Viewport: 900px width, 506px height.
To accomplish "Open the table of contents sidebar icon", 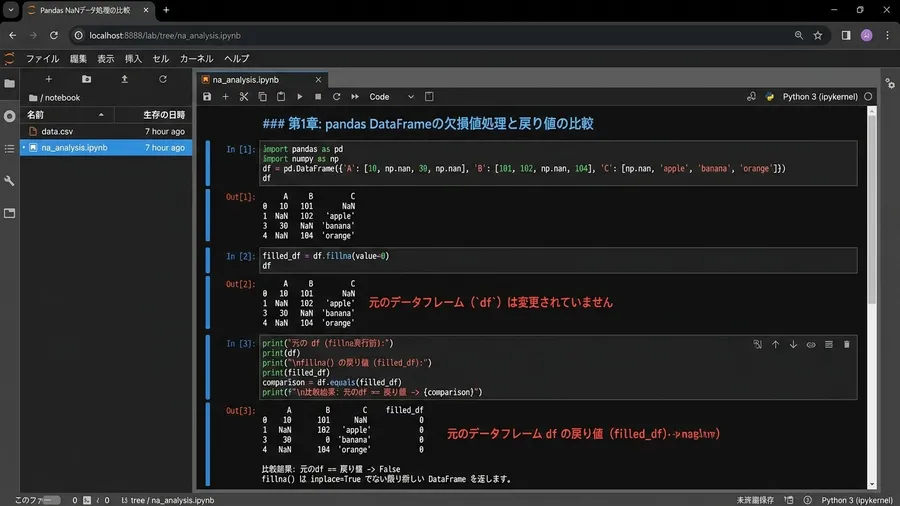I will pyautogui.click(x=10, y=149).
